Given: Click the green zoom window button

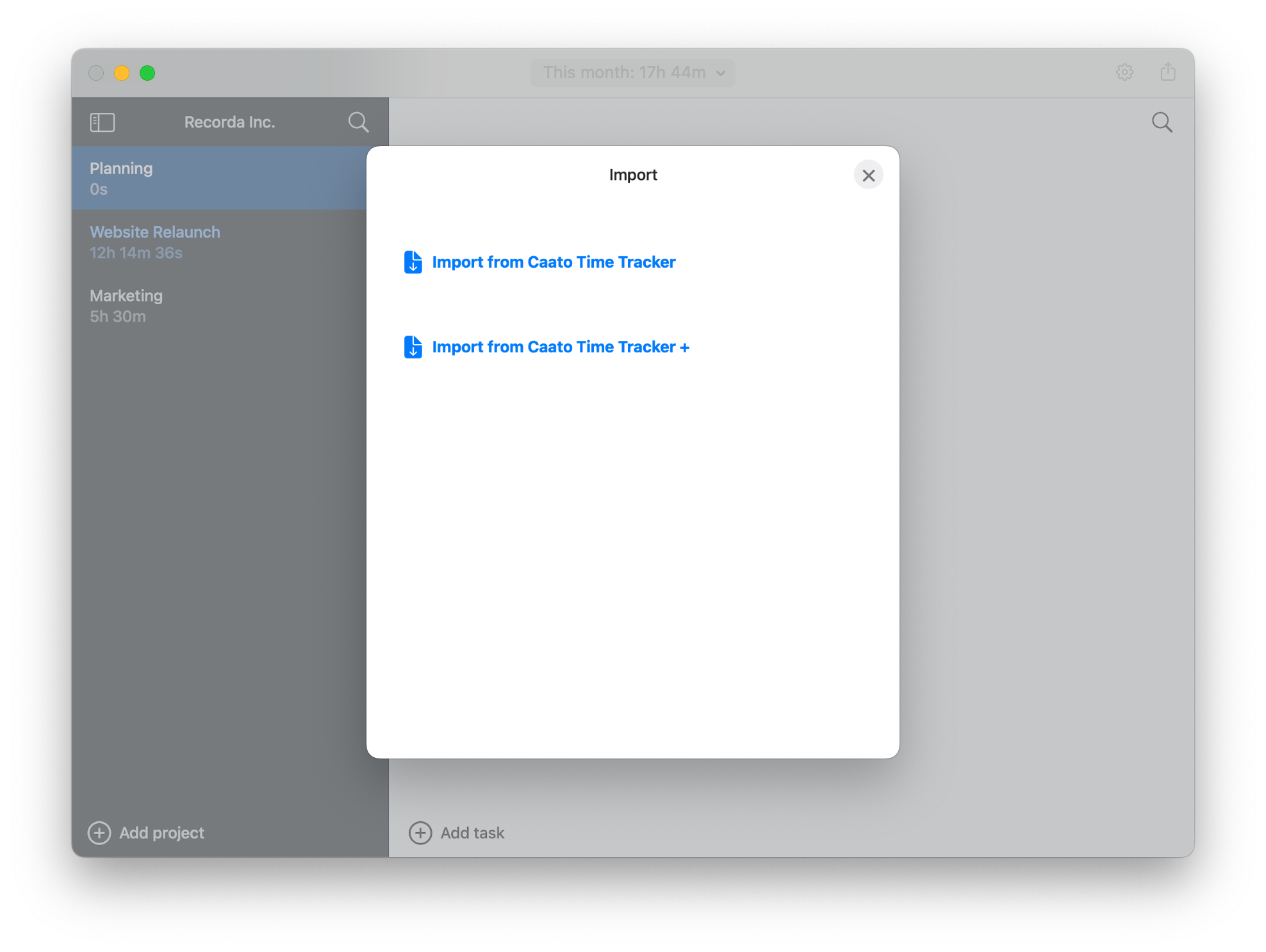Looking at the screenshot, I should coord(147,73).
